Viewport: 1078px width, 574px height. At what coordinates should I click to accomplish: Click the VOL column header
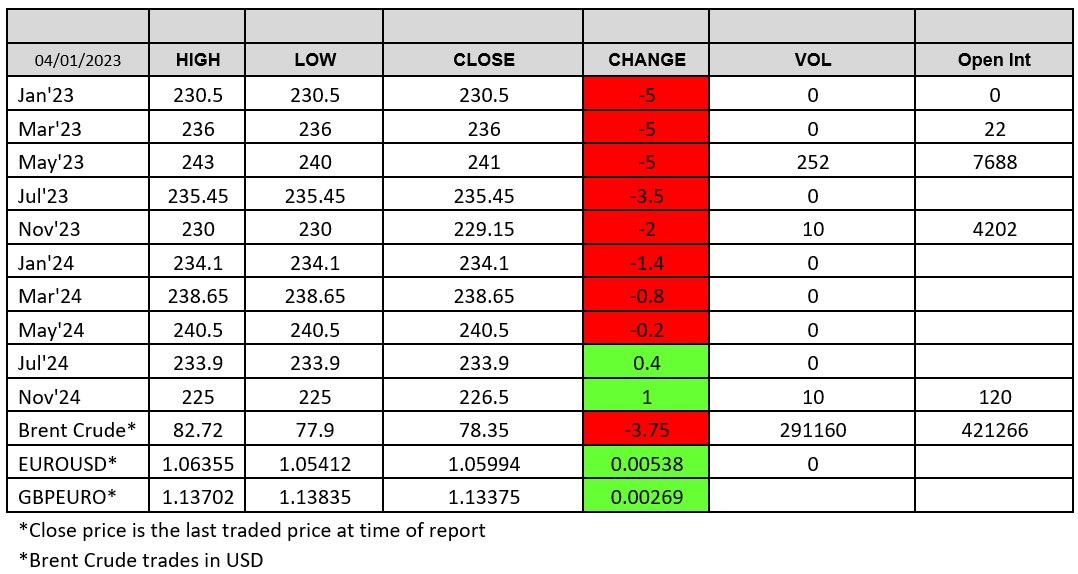coord(812,60)
